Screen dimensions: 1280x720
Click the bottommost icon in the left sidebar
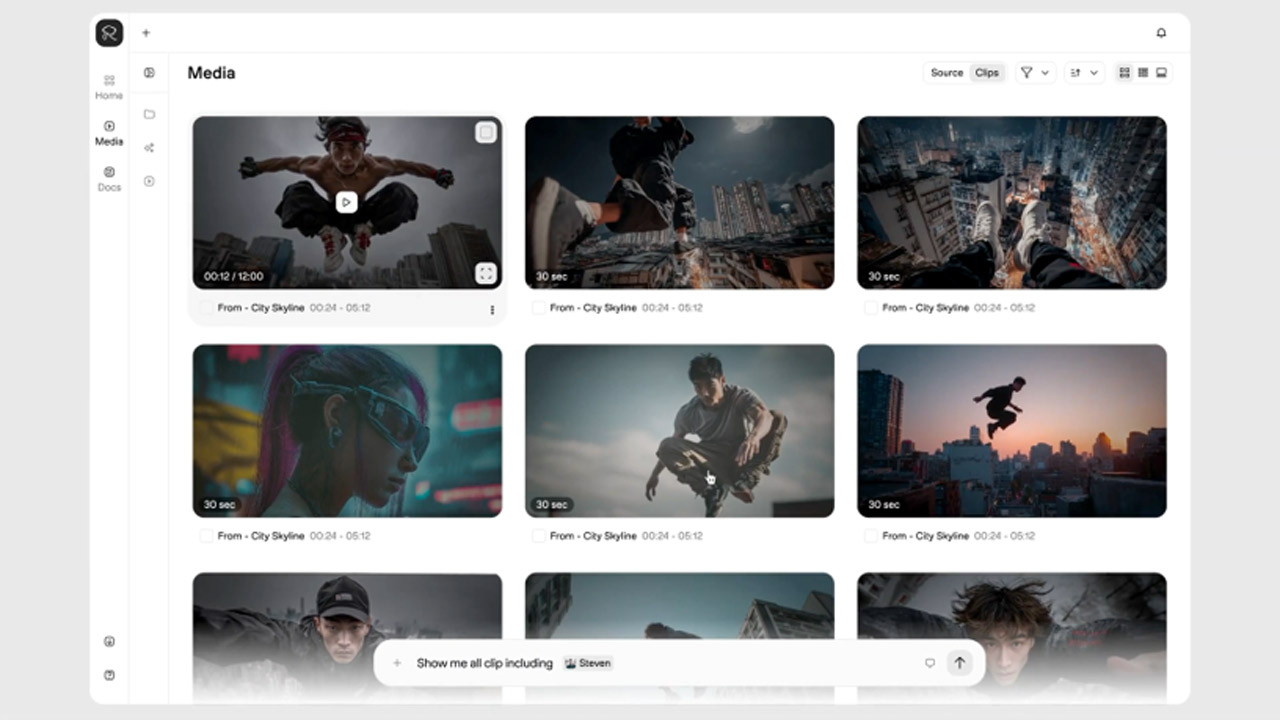[109, 675]
